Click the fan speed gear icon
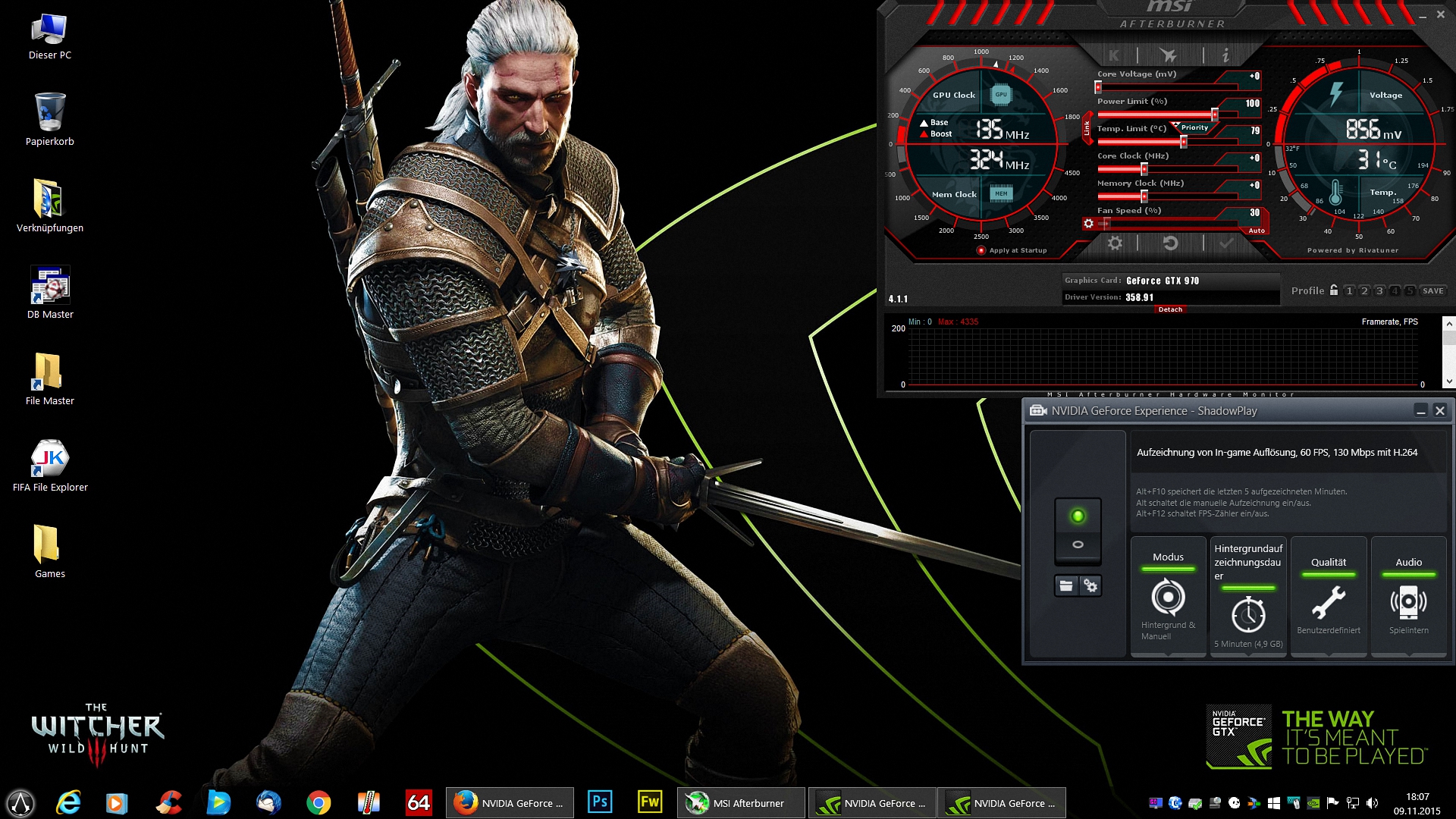This screenshot has width=1456, height=819. pos(1089,224)
